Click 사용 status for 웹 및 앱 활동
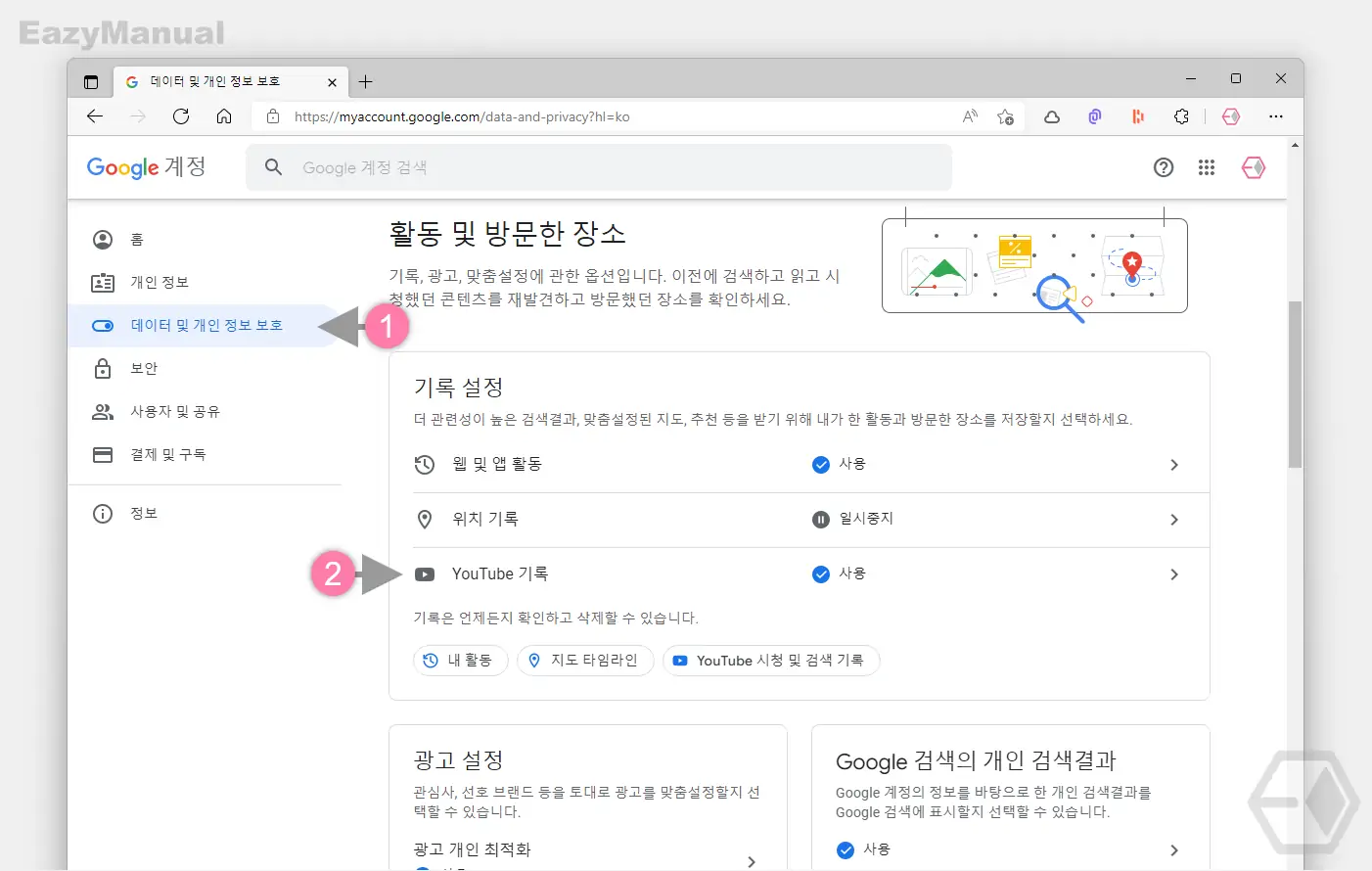 (x=839, y=465)
